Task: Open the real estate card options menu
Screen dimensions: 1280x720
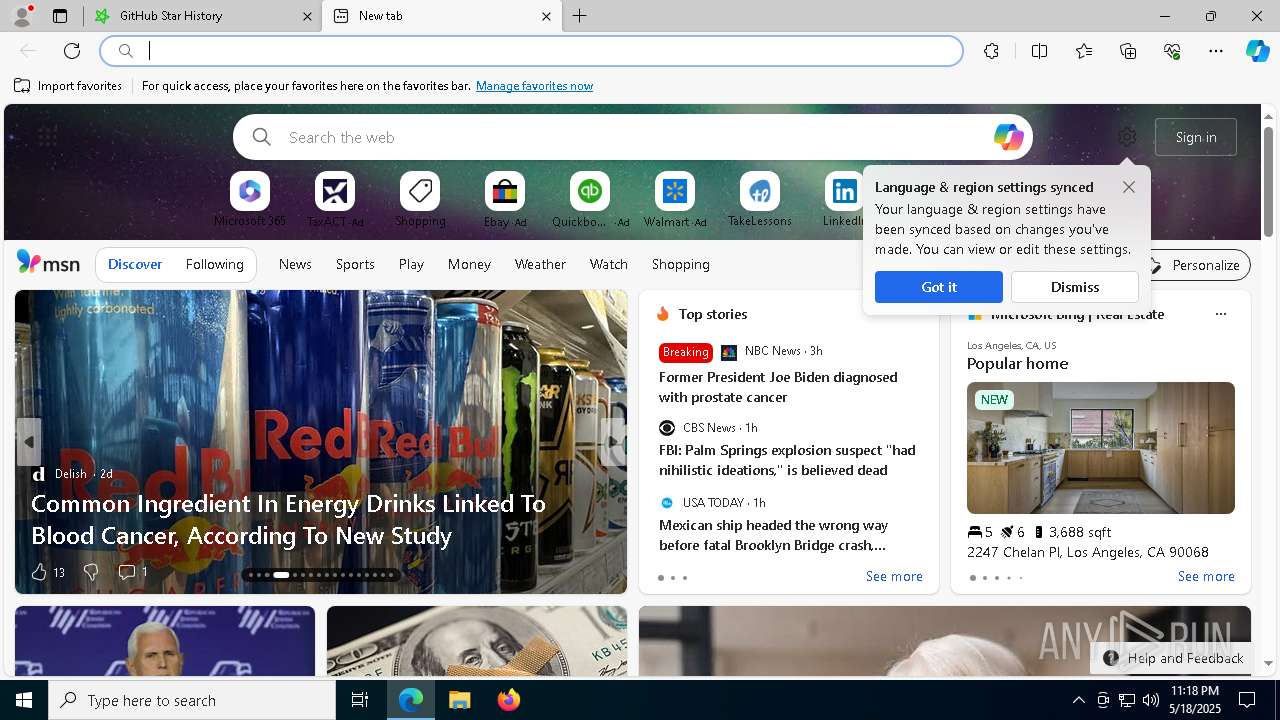Action: [1220, 314]
